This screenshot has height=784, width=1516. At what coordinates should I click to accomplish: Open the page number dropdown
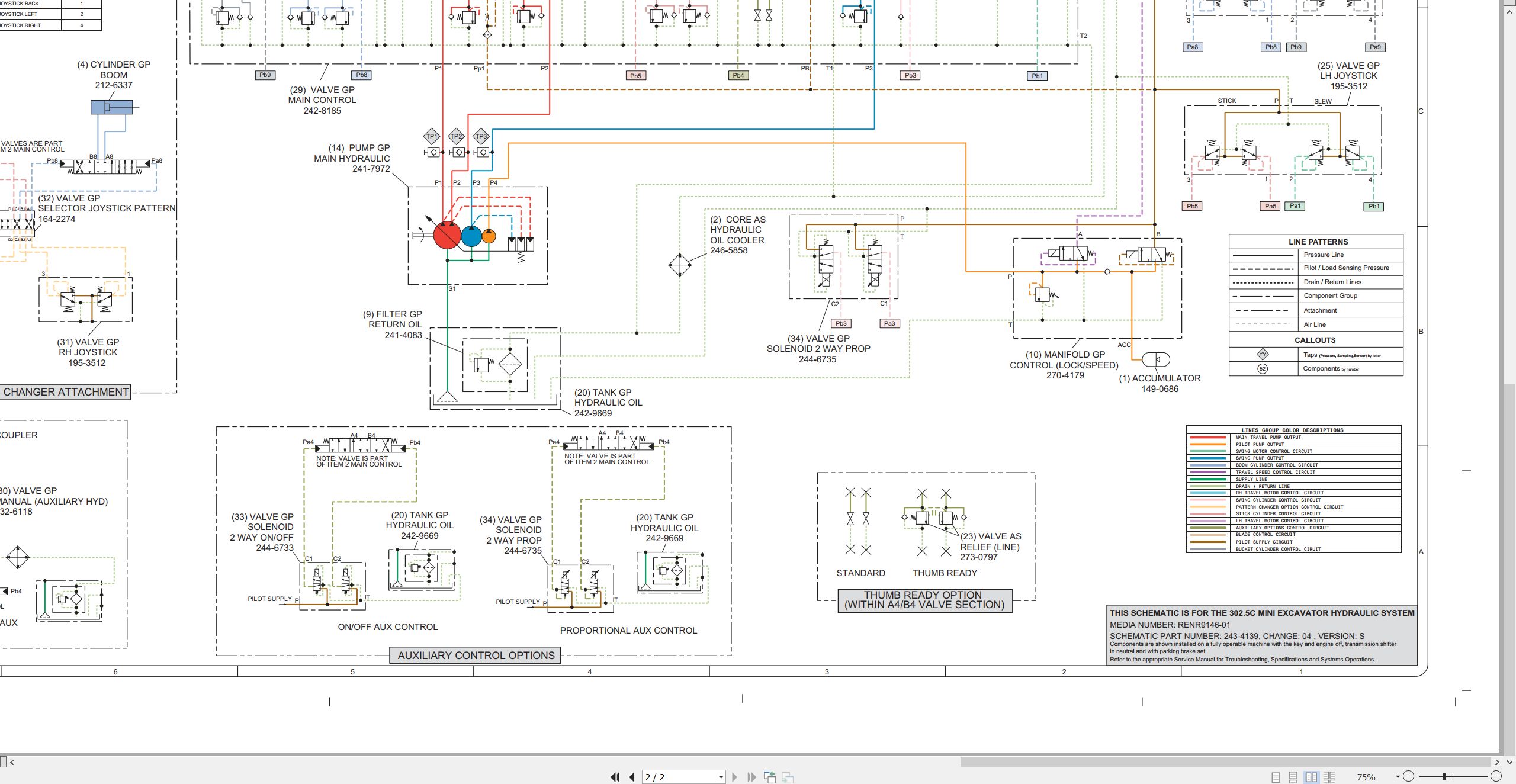click(721, 777)
